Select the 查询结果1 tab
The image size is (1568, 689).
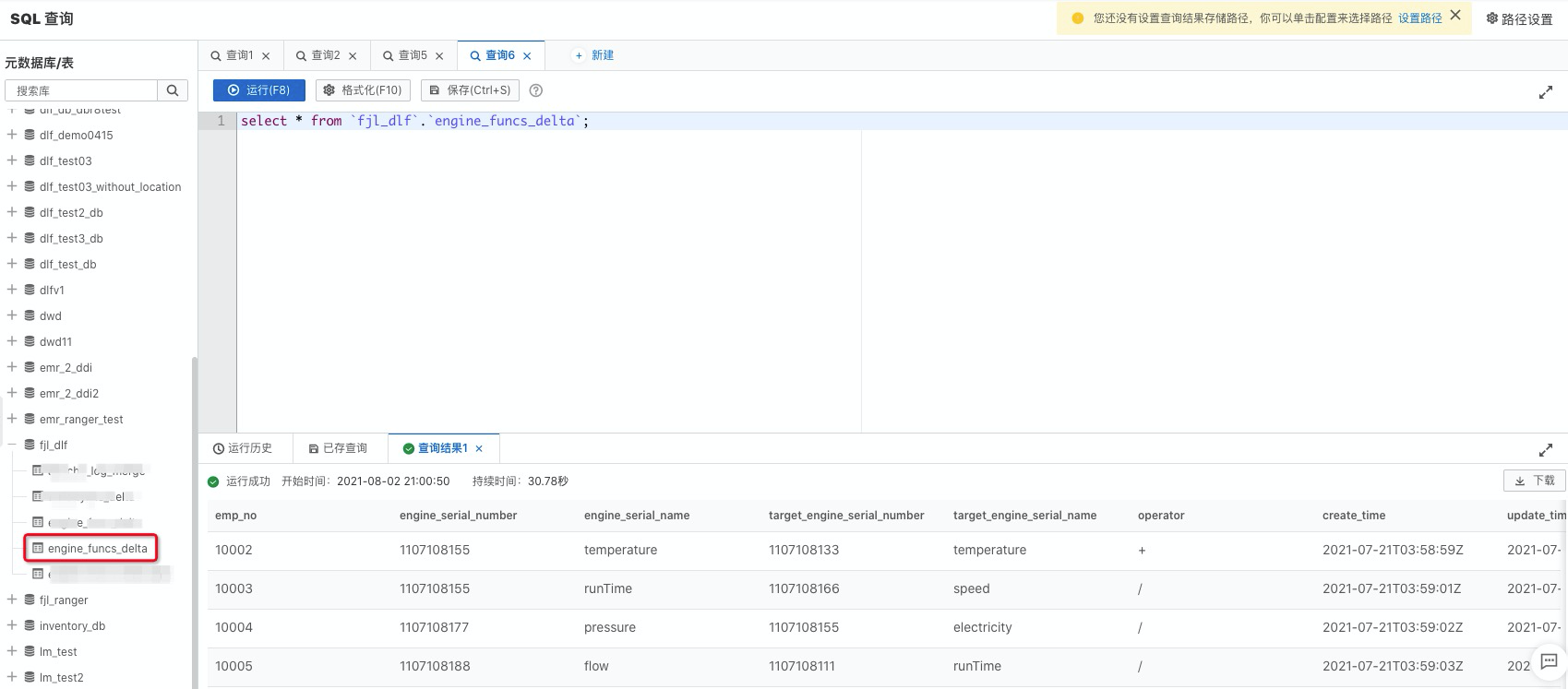point(436,448)
